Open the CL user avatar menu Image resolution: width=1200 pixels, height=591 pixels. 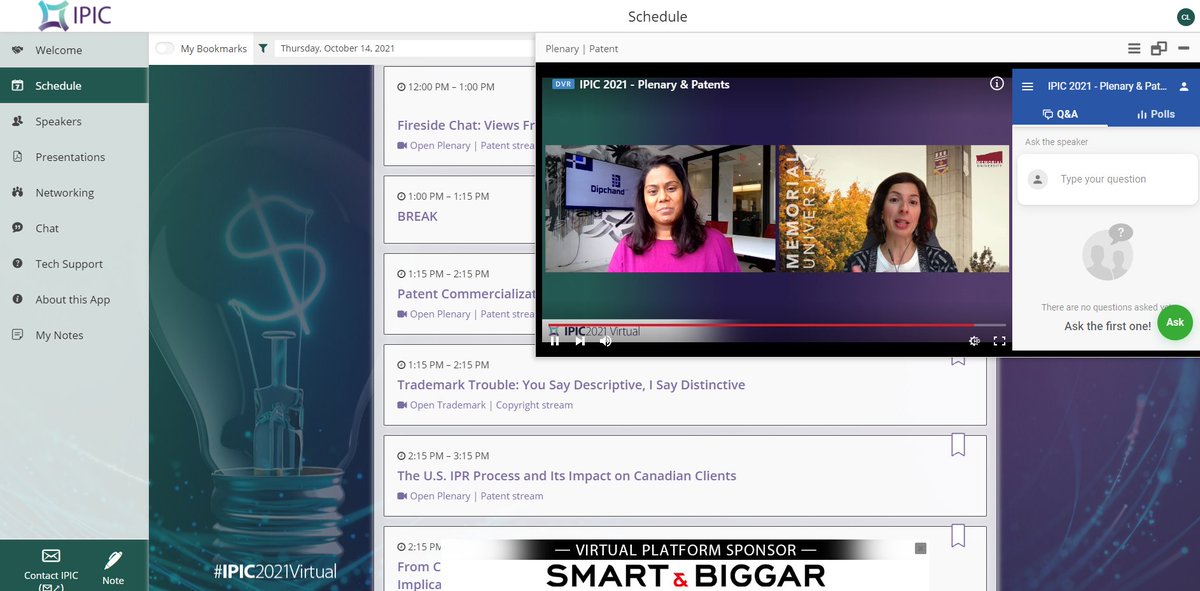(1185, 16)
